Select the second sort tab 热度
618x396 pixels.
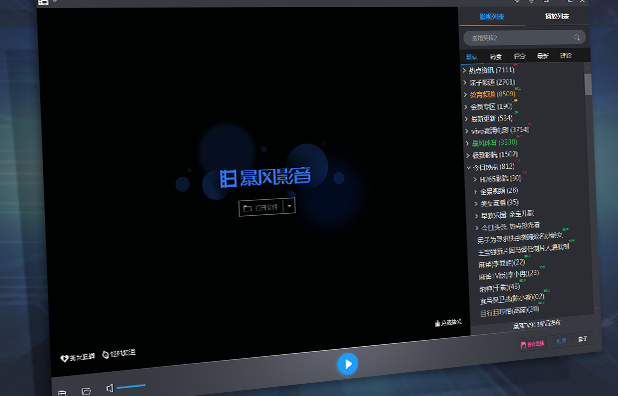(x=495, y=57)
